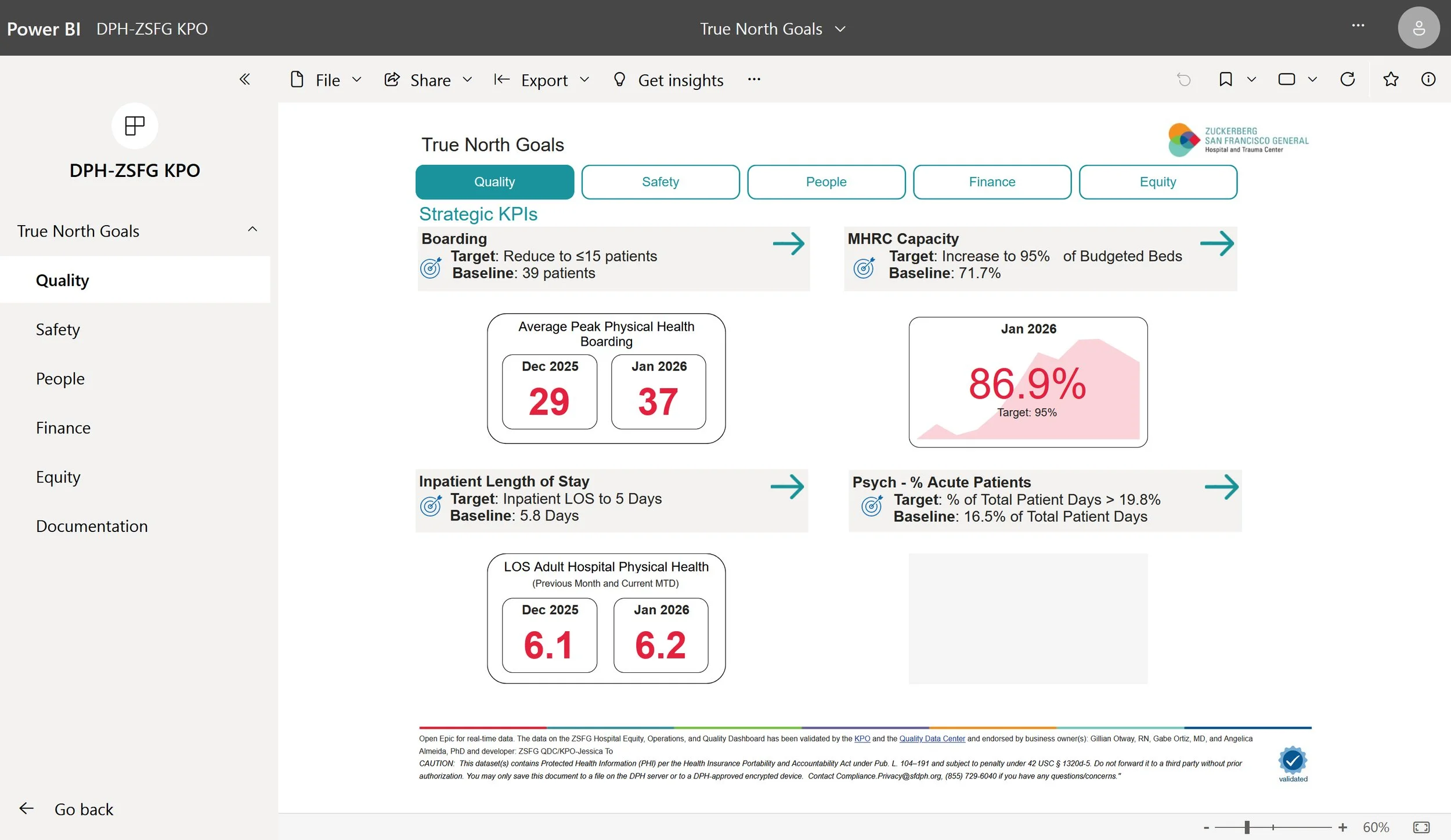Collapse the navigation pane with double-chevron icon
This screenshot has width=1451, height=840.
(244, 79)
